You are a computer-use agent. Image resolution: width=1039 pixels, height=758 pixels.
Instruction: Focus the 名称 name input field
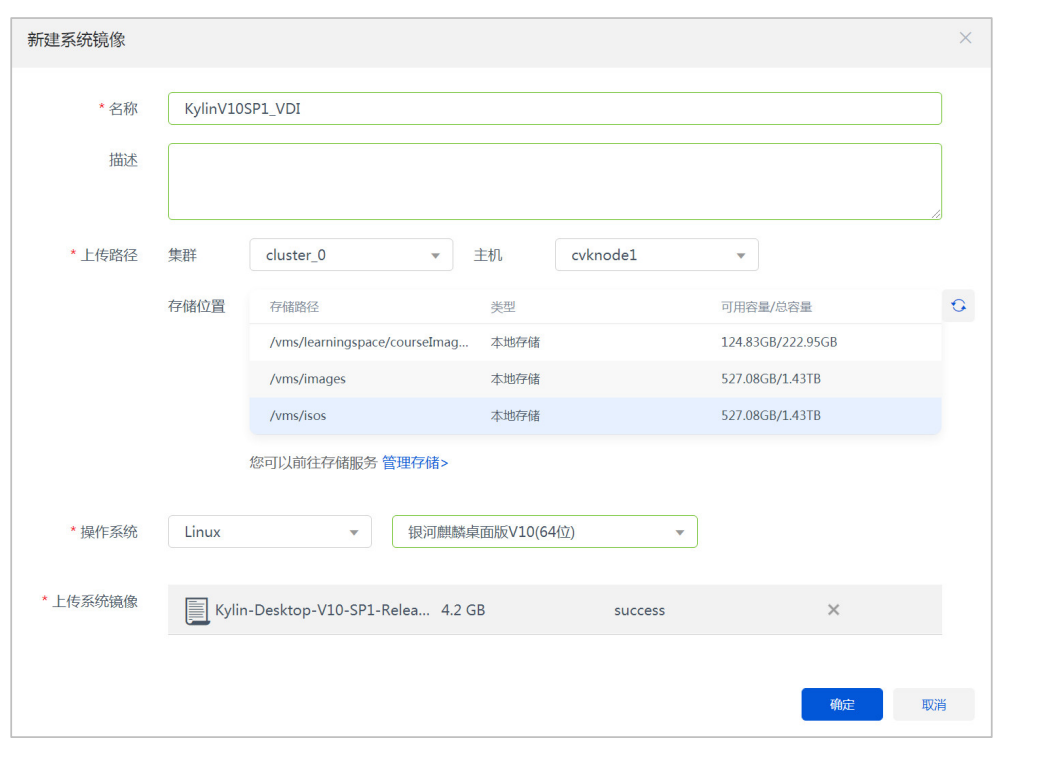pyautogui.click(x=554, y=109)
